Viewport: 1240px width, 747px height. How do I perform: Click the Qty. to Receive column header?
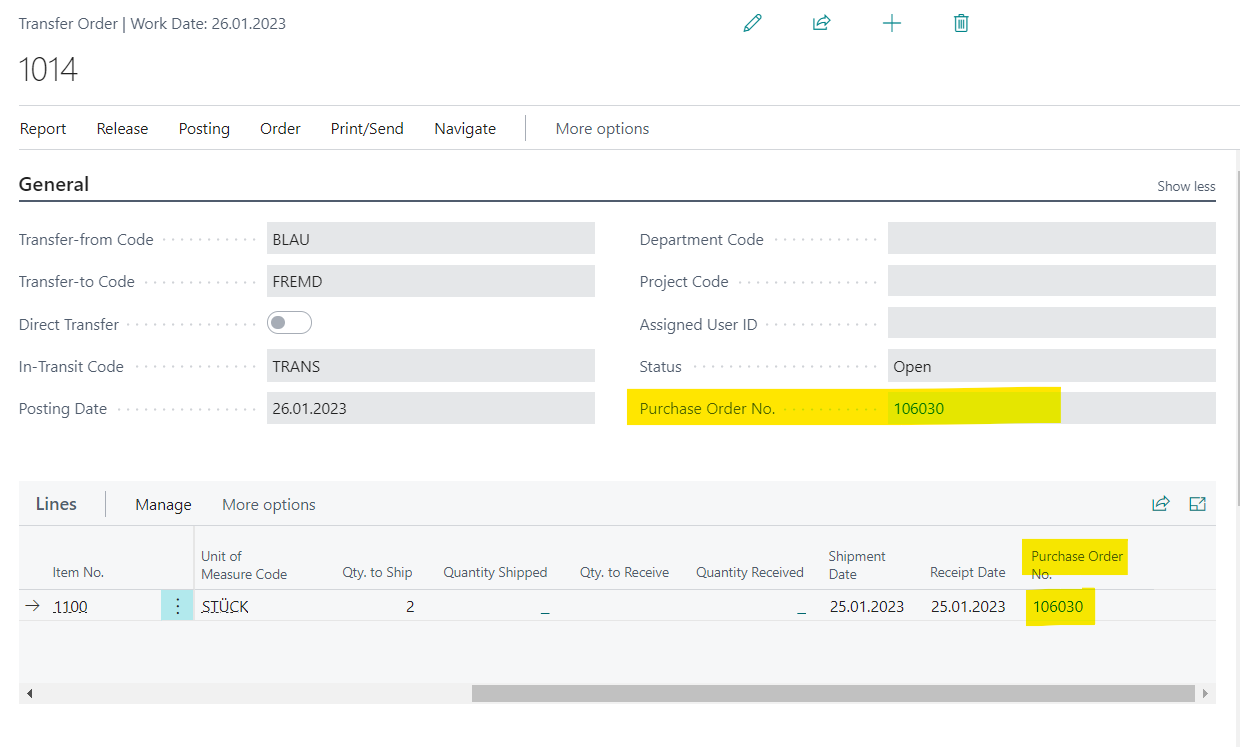pyautogui.click(x=624, y=572)
